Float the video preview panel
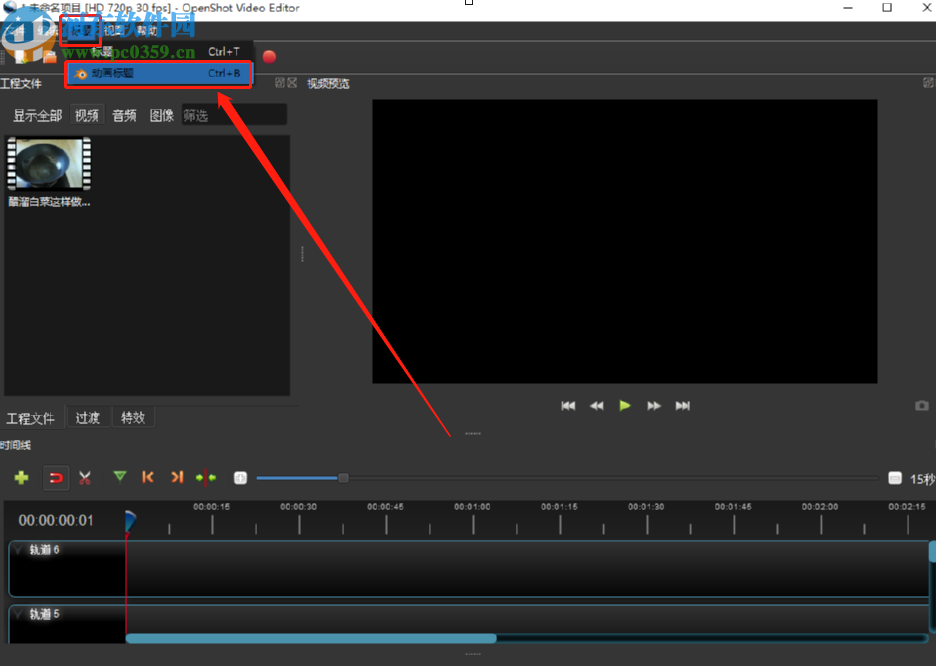This screenshot has width=936, height=666. pos(928,83)
